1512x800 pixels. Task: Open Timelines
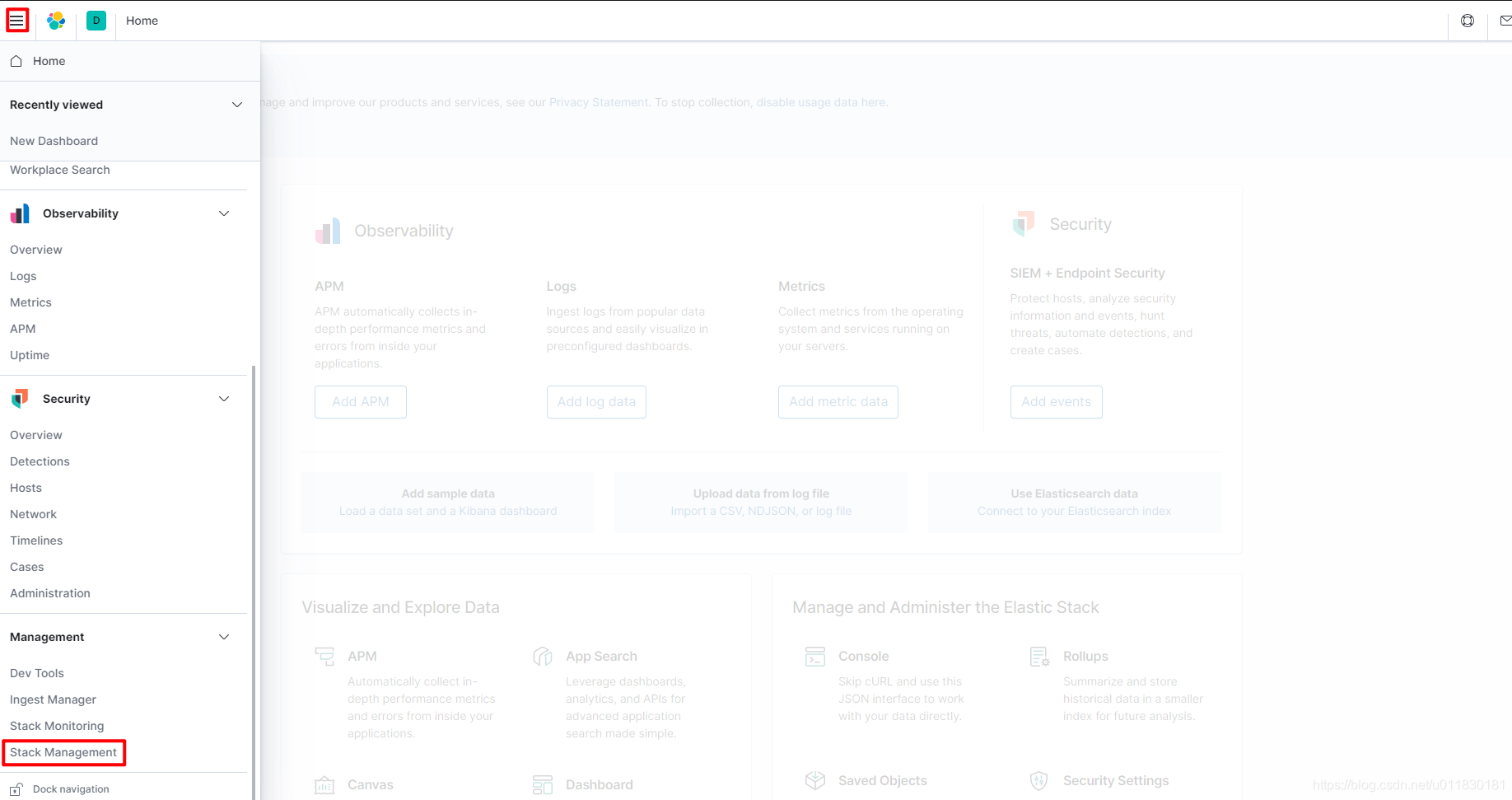coord(36,540)
